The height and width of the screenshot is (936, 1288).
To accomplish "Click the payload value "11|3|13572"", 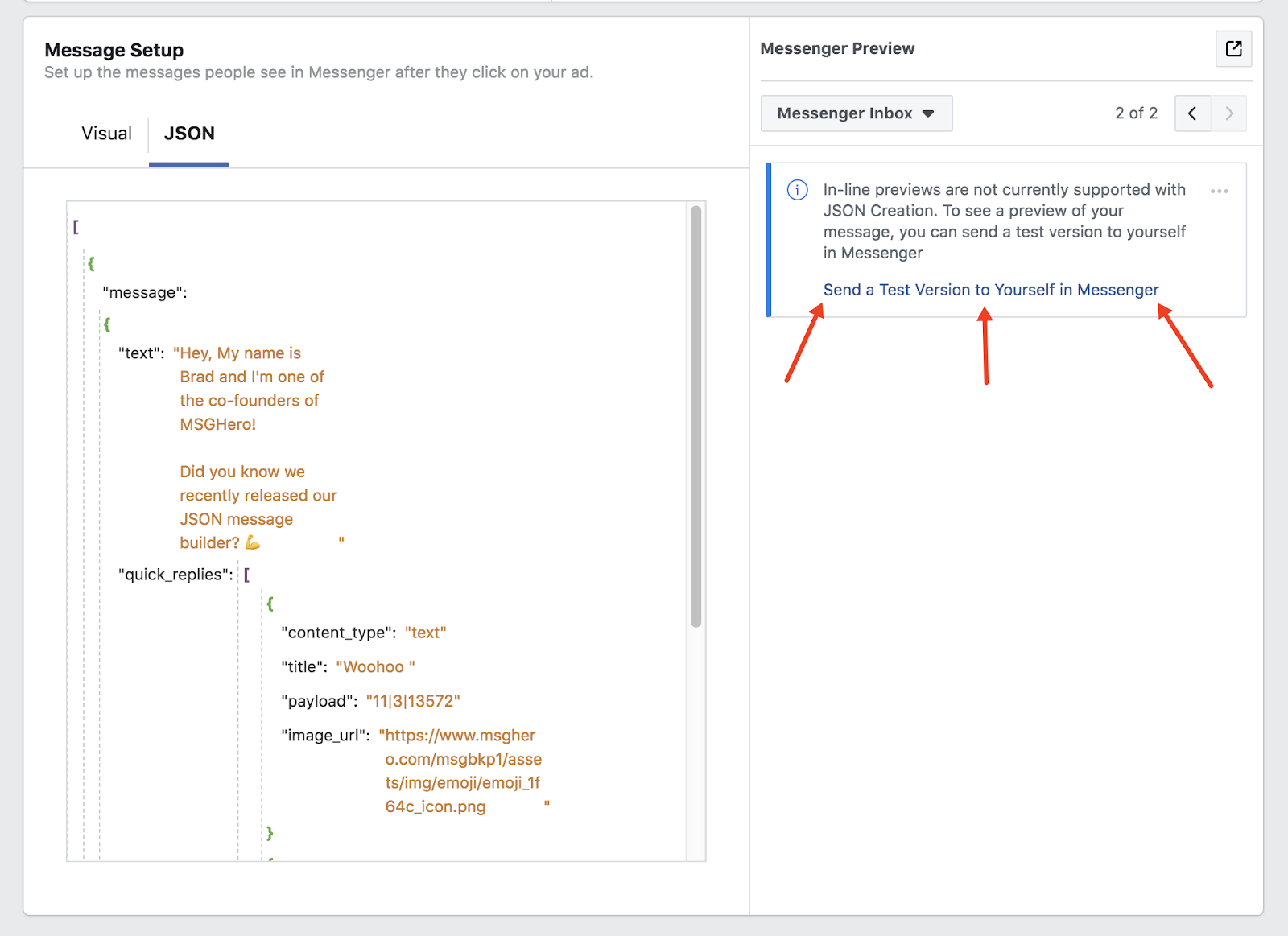I will (x=413, y=701).
